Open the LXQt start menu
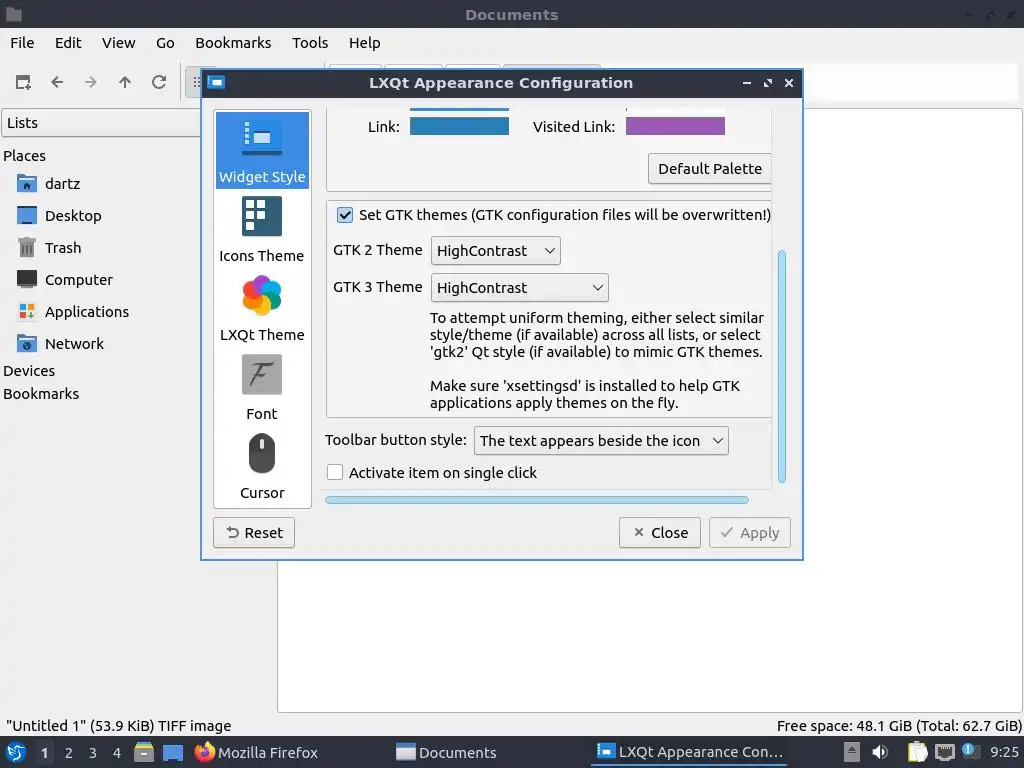Viewport: 1024px width, 768px height. 16,752
